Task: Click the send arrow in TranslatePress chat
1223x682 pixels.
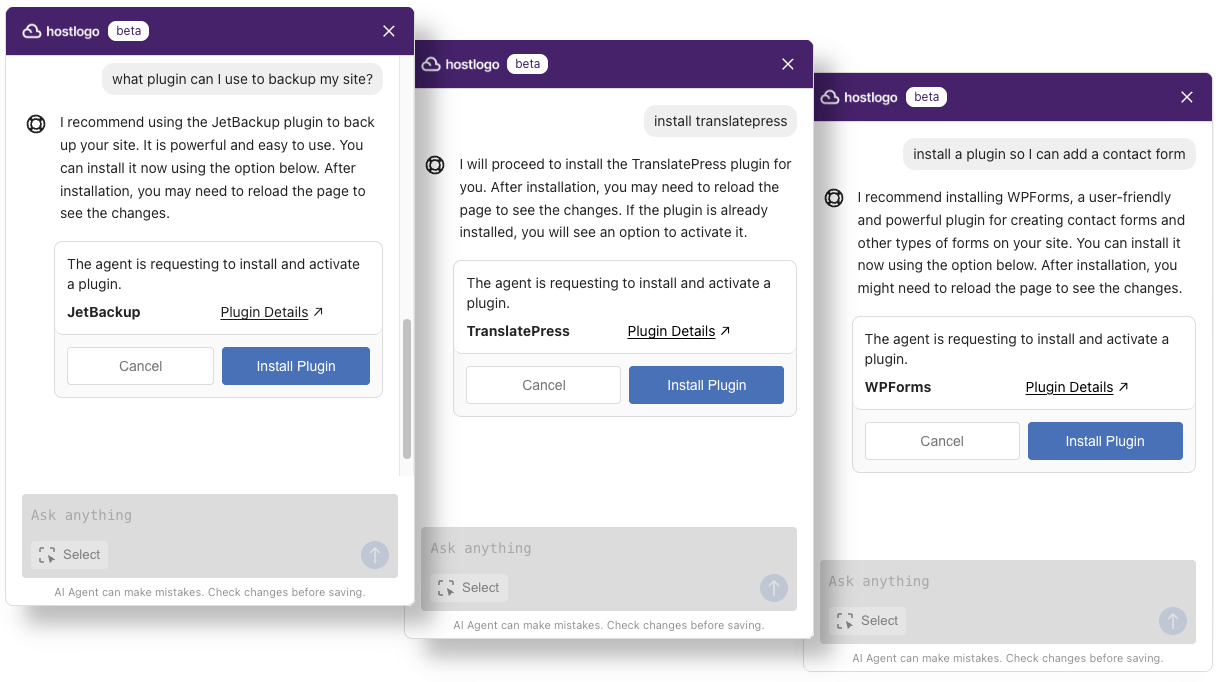Action: click(x=773, y=588)
